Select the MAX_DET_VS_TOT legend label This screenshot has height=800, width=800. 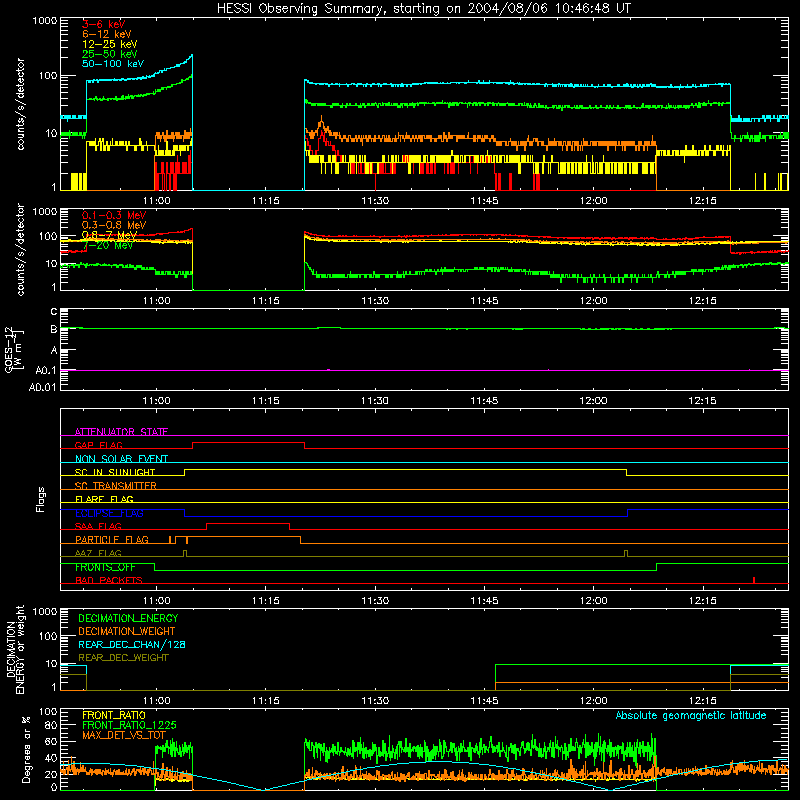click(124, 735)
